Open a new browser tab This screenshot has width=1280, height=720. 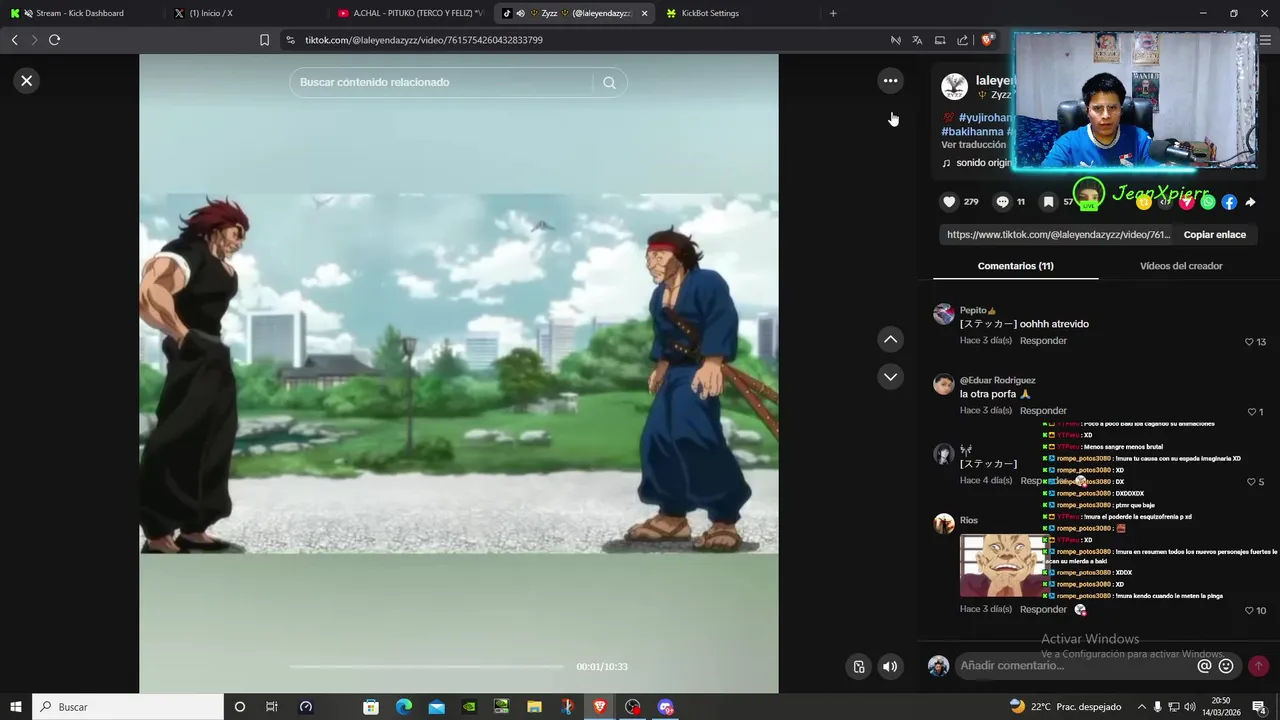click(x=833, y=13)
